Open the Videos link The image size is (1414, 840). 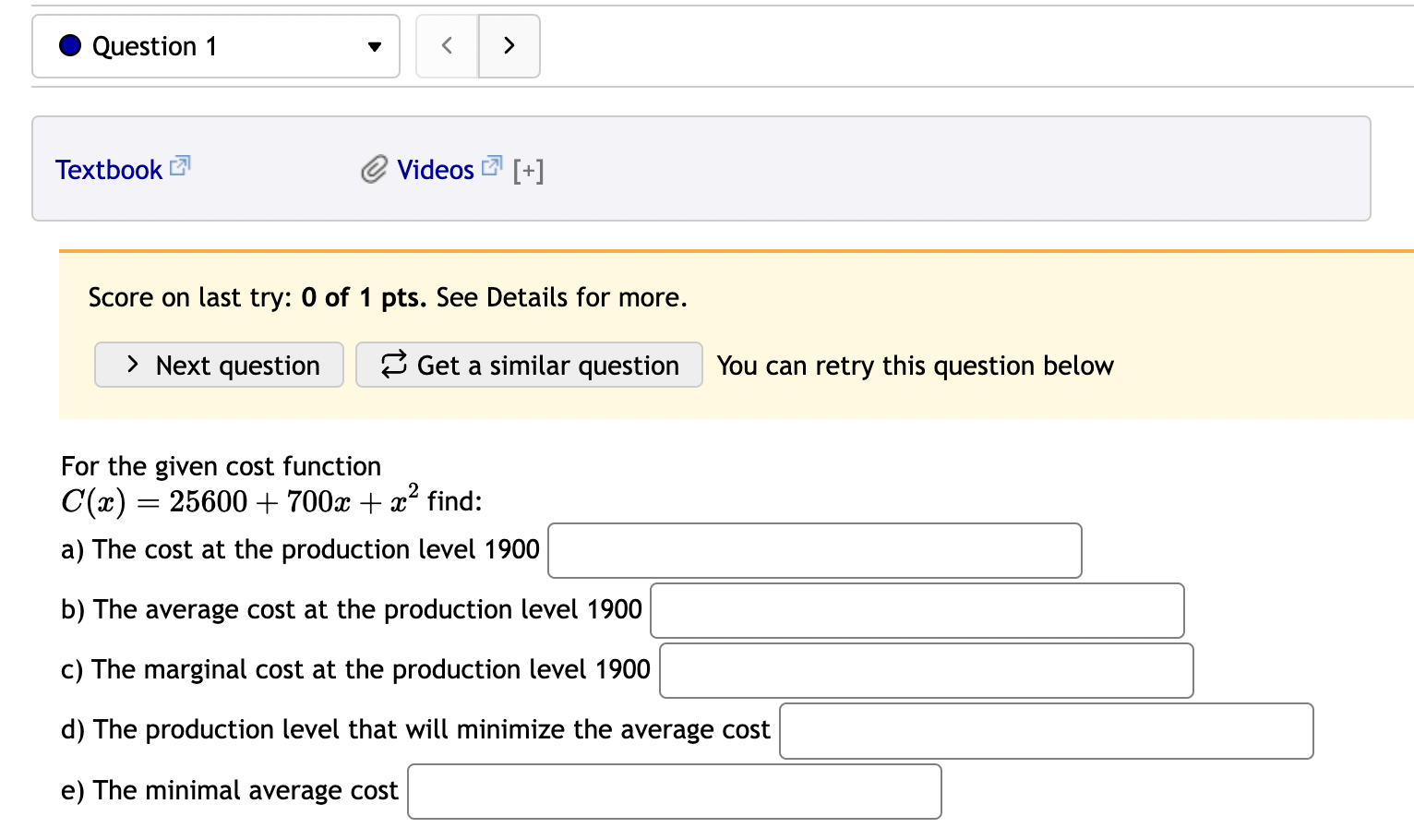pyautogui.click(x=435, y=170)
